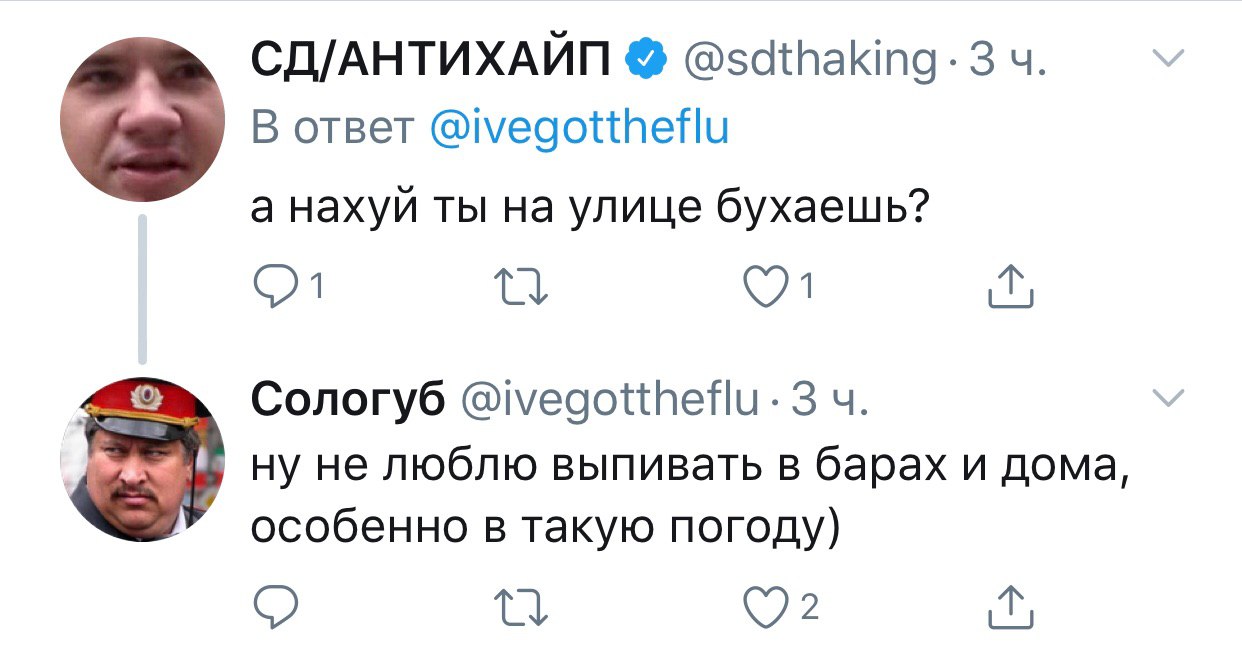Image resolution: width=1242 pixels, height=656 pixels.
Task: Open the tweet text "а нахуй ты на улице бухаешь?"
Action: coord(589,210)
